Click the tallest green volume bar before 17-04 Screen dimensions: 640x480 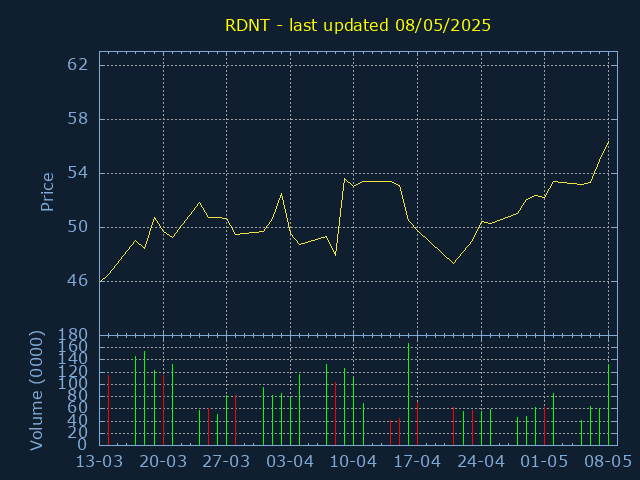(409, 394)
